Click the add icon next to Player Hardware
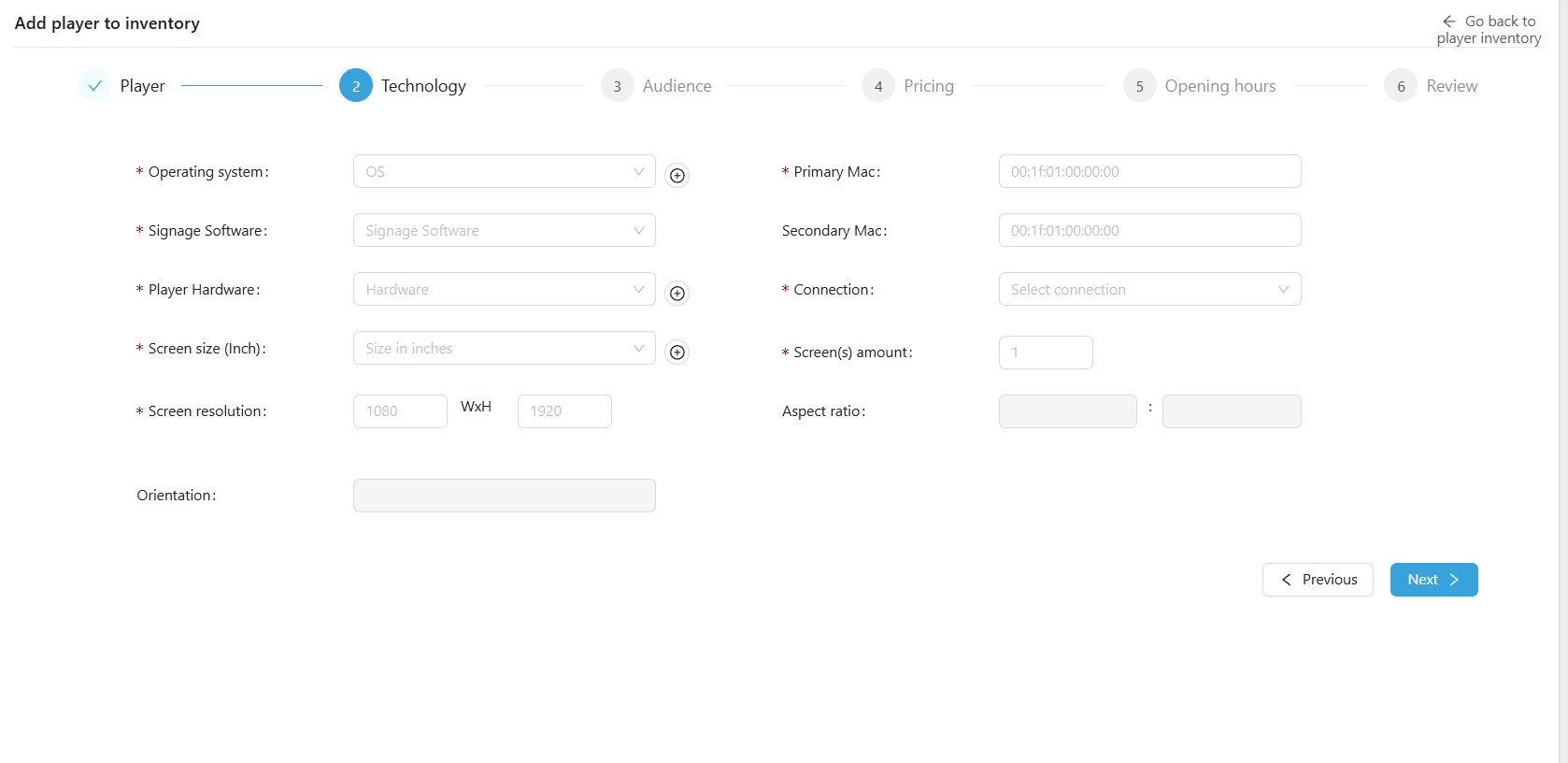The height and width of the screenshot is (763, 1568). point(677,294)
